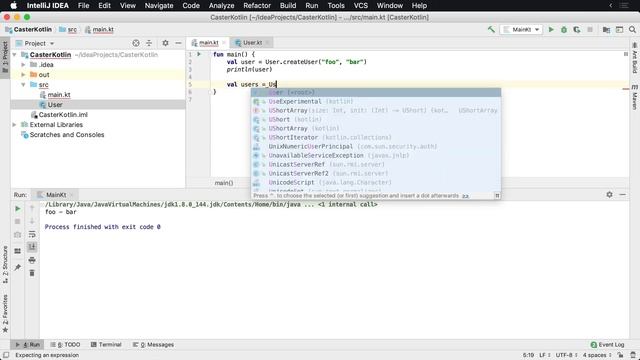Click the up stack trace arrow

click(32, 209)
